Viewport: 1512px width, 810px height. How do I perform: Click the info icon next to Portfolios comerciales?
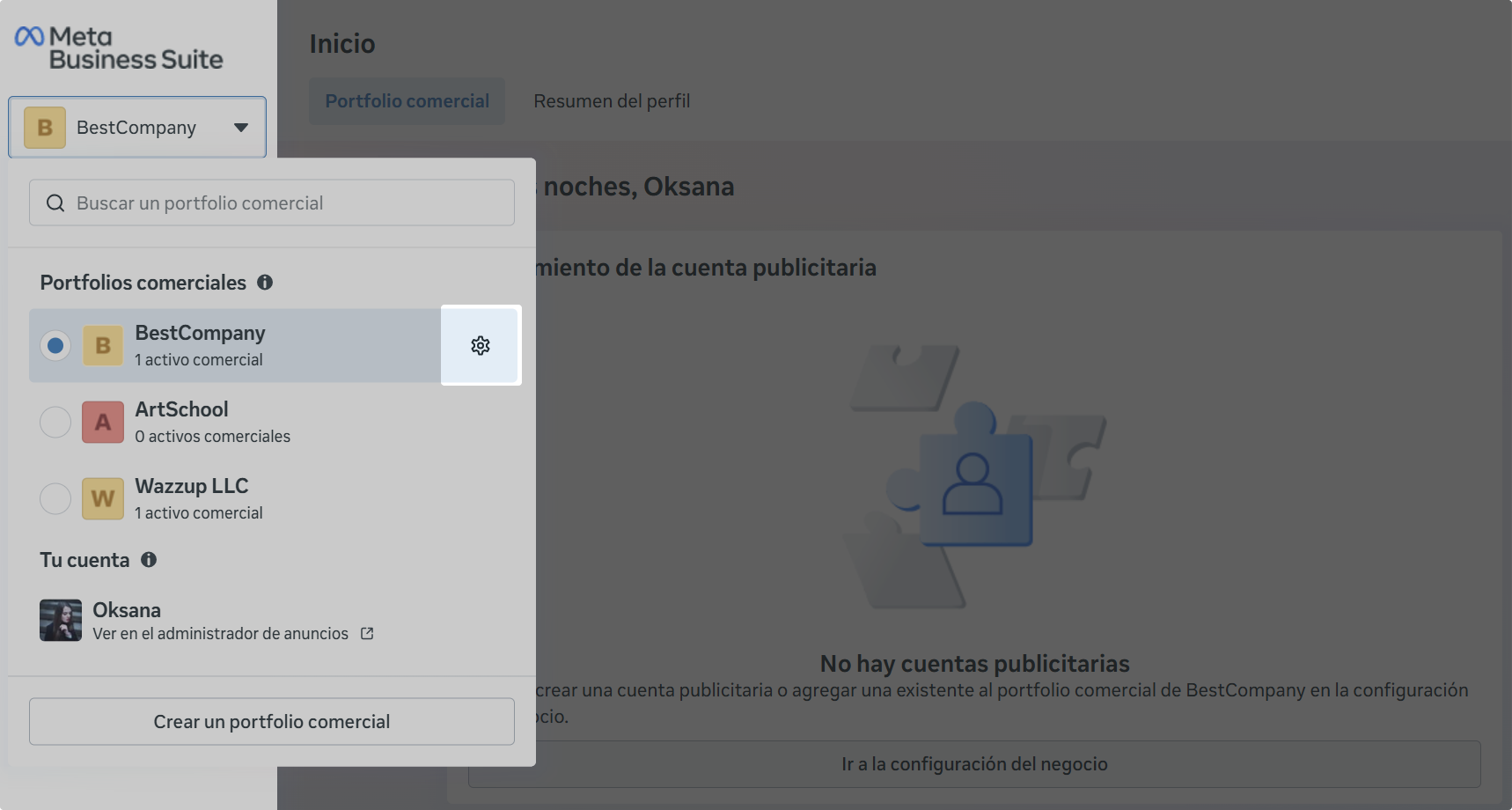[266, 283]
